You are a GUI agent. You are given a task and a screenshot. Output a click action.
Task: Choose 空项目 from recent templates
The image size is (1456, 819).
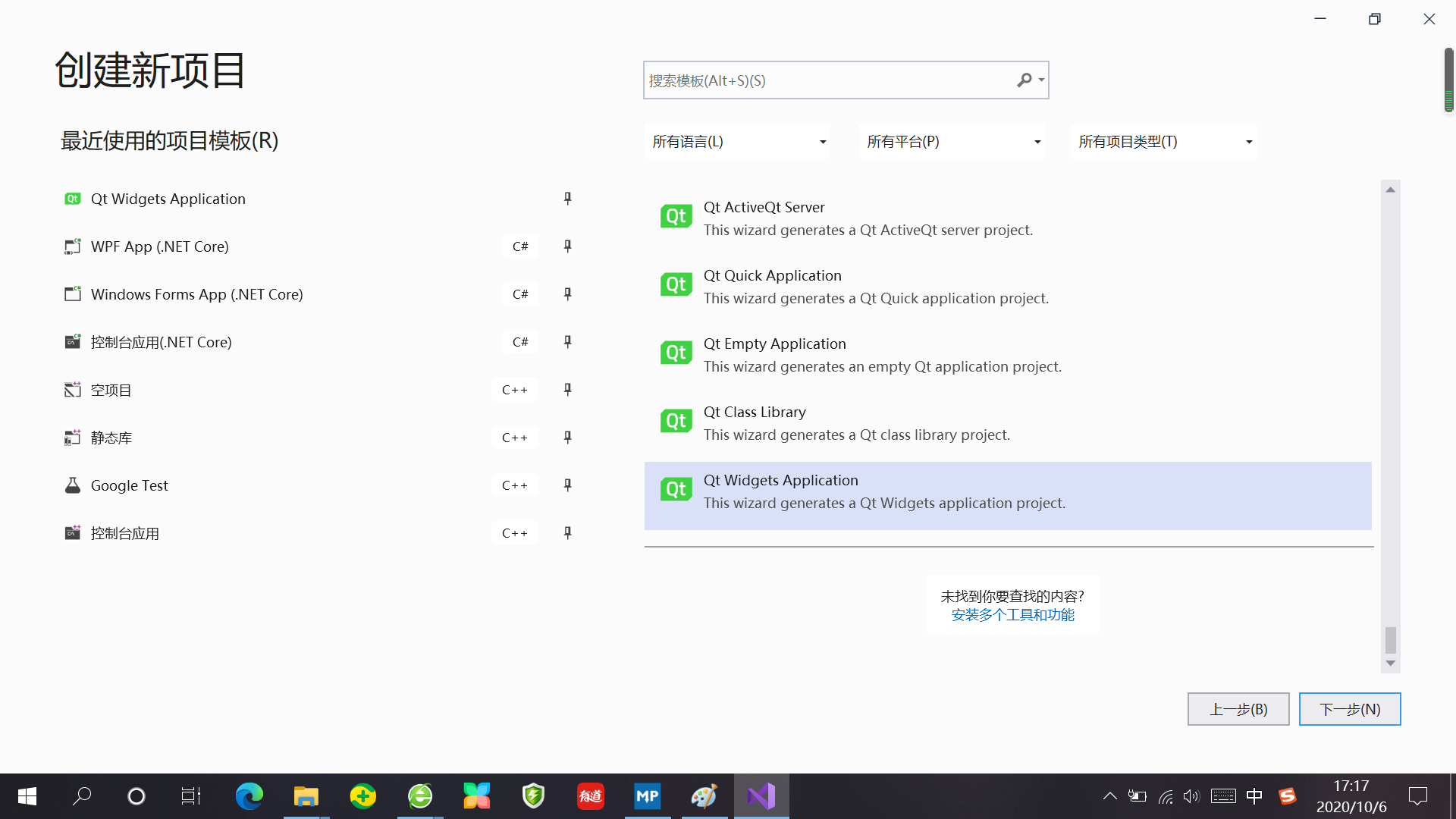(111, 390)
